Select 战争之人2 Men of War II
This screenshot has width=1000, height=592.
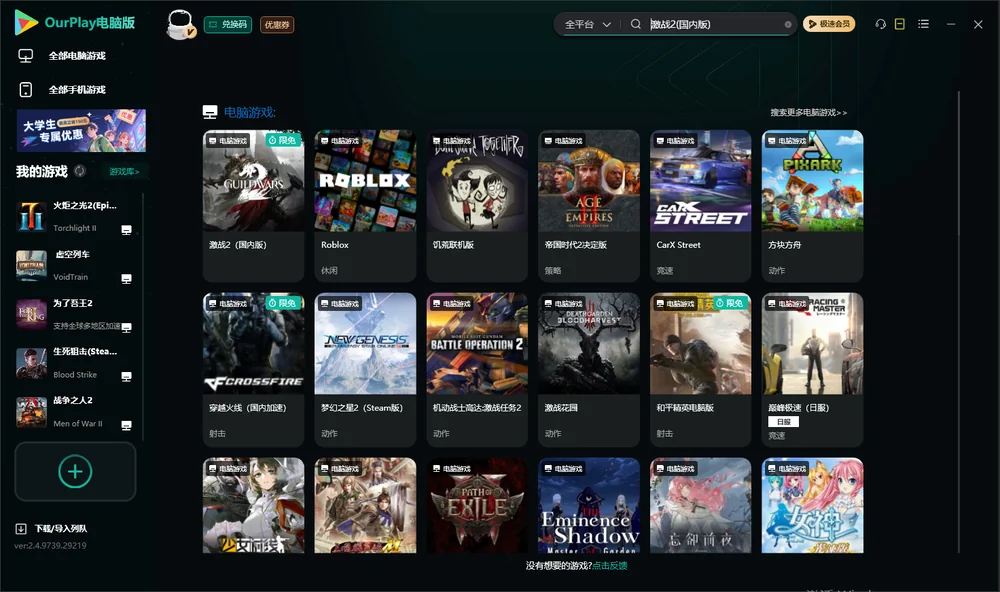pos(75,412)
